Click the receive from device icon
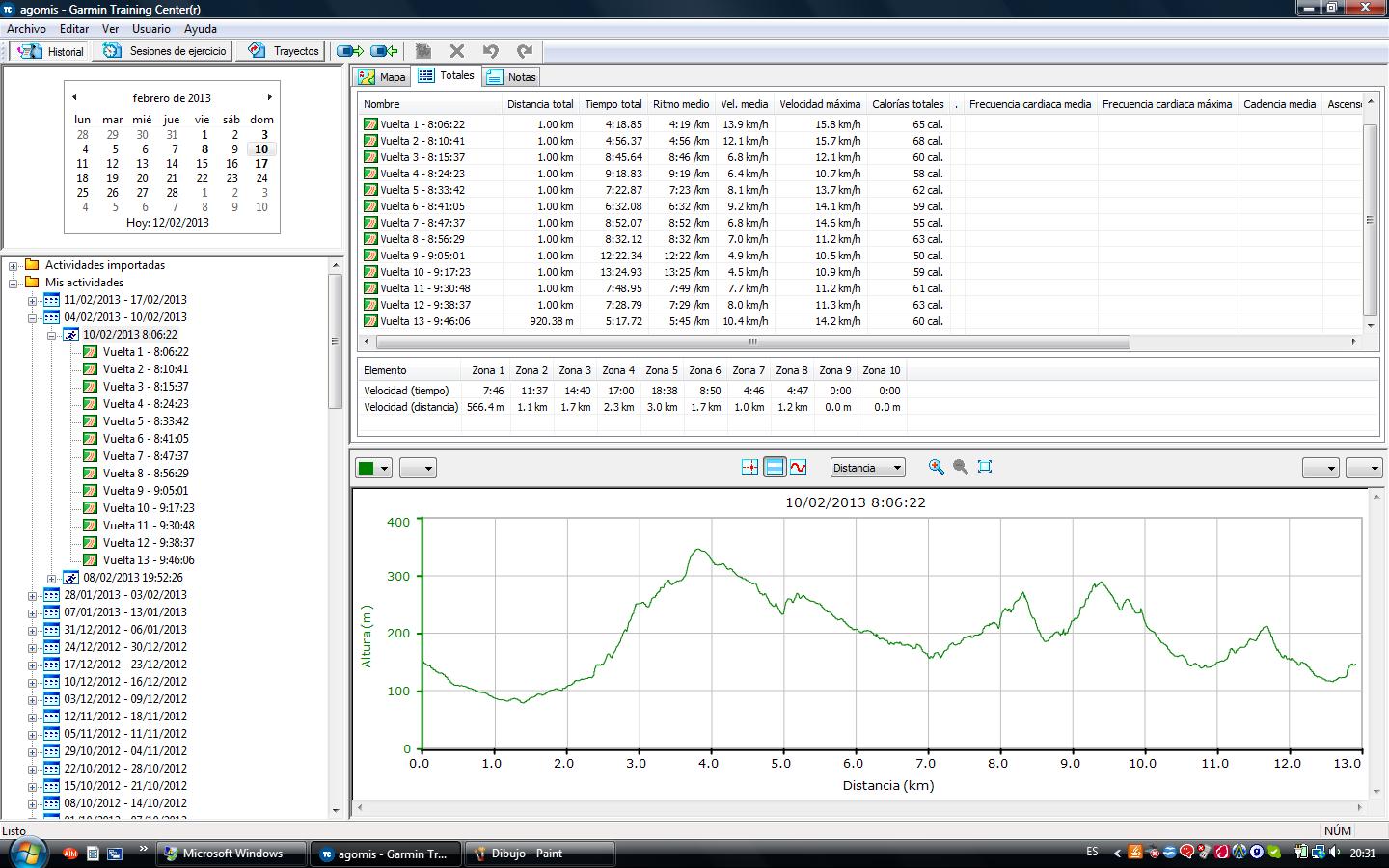 pyautogui.click(x=384, y=51)
